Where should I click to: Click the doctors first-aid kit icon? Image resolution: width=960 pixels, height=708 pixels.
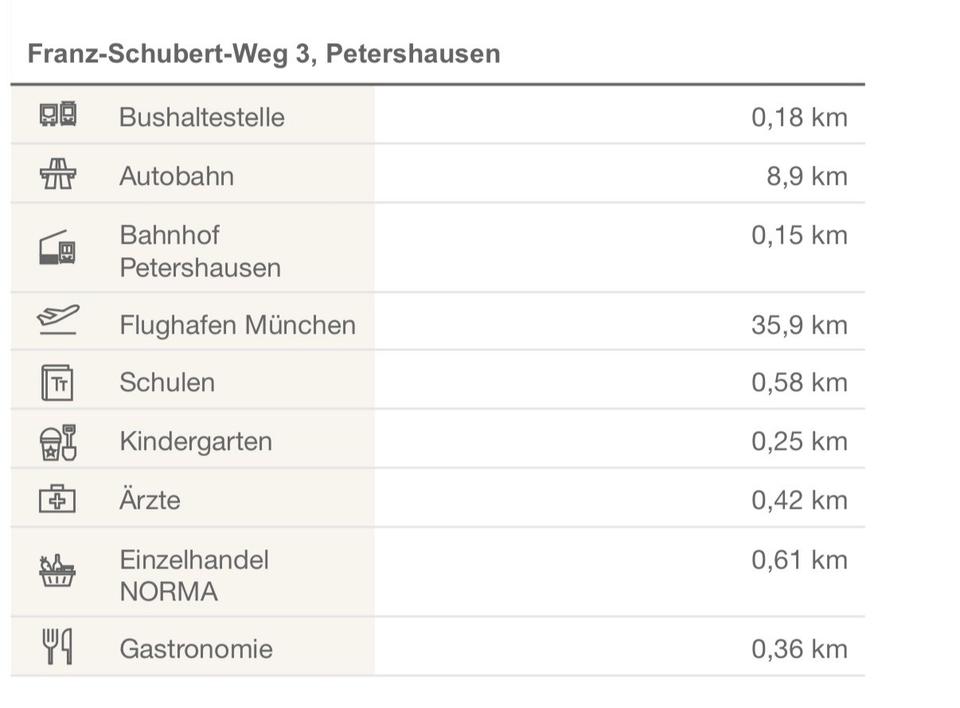coord(58,499)
